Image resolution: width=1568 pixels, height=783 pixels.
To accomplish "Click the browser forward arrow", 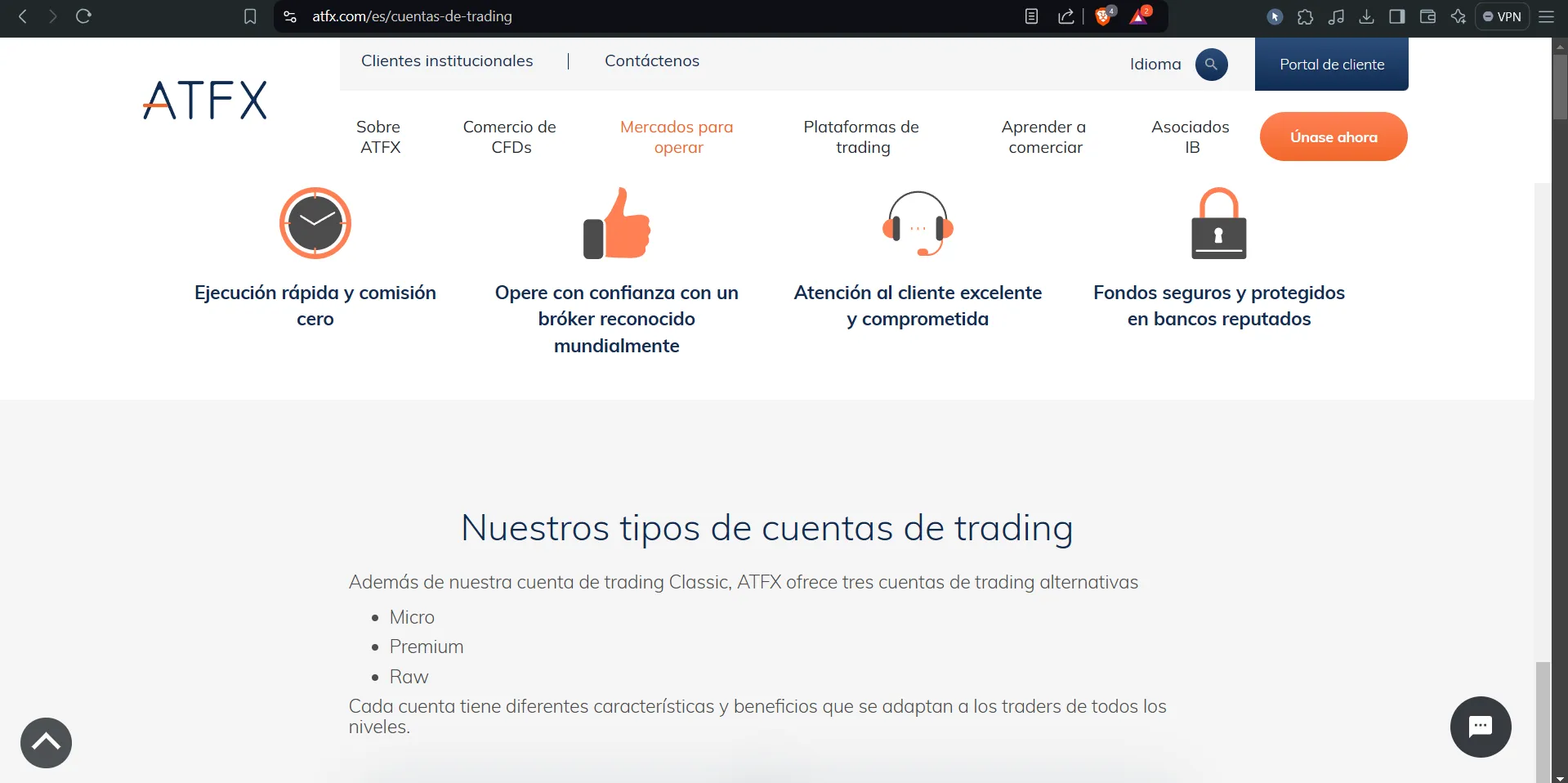I will (53, 16).
